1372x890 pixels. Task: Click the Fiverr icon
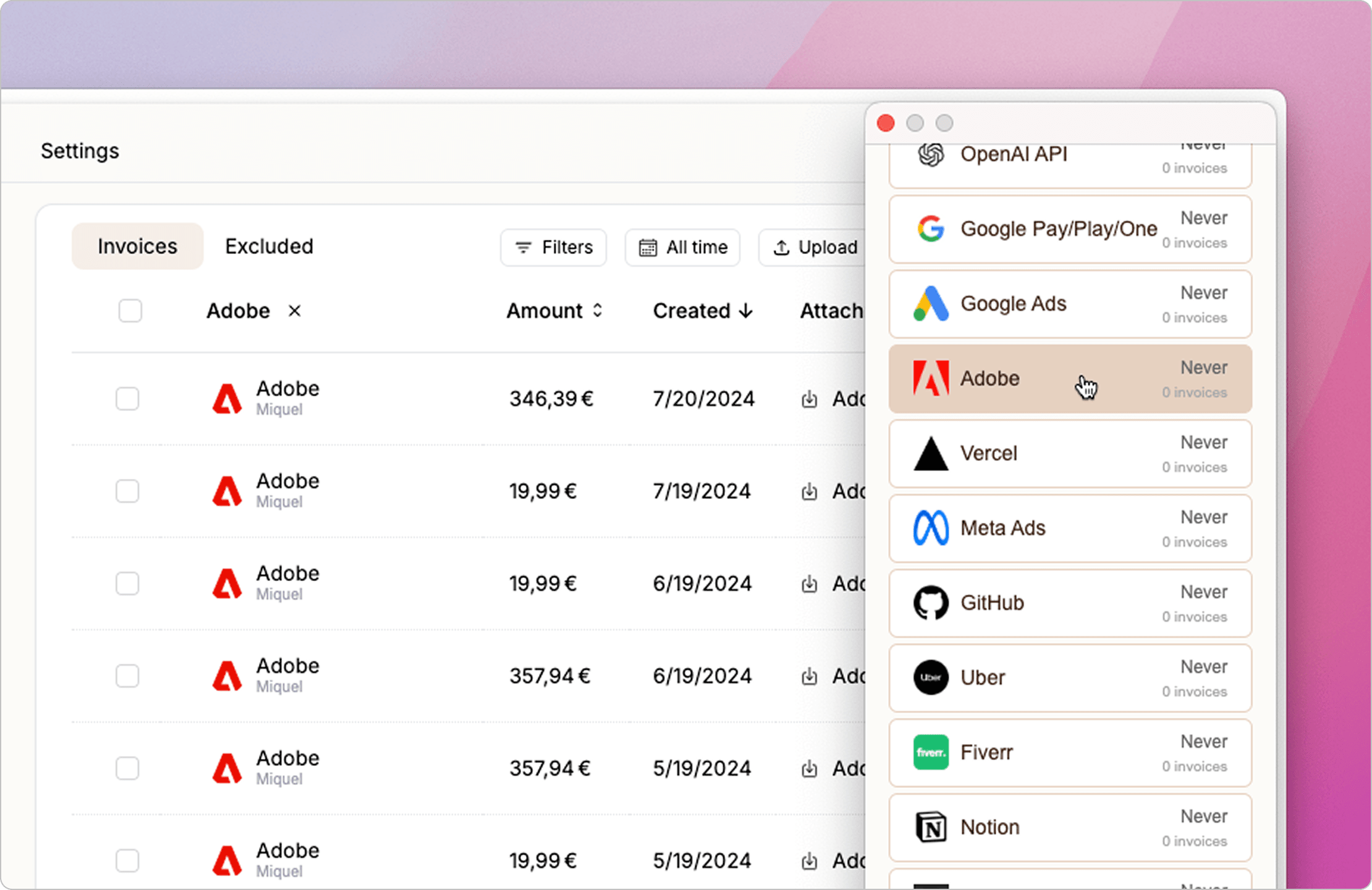pos(930,753)
